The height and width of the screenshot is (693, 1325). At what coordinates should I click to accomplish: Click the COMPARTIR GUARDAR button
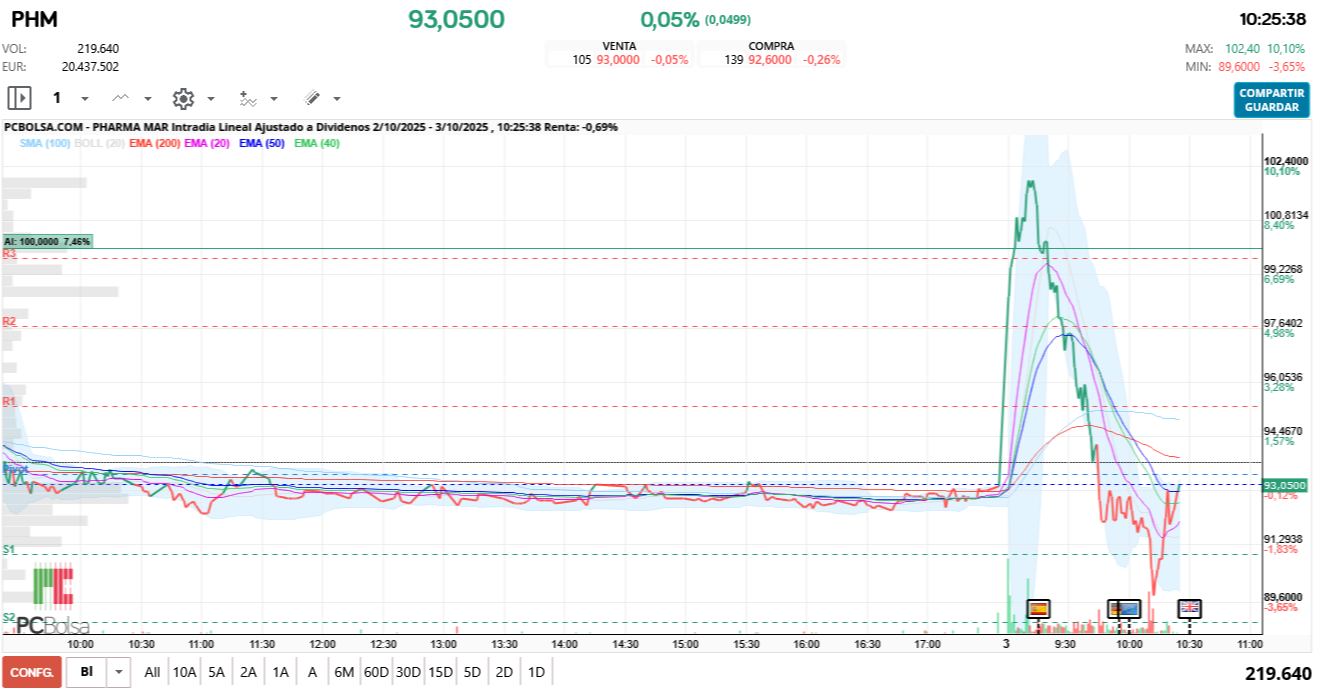1271,100
